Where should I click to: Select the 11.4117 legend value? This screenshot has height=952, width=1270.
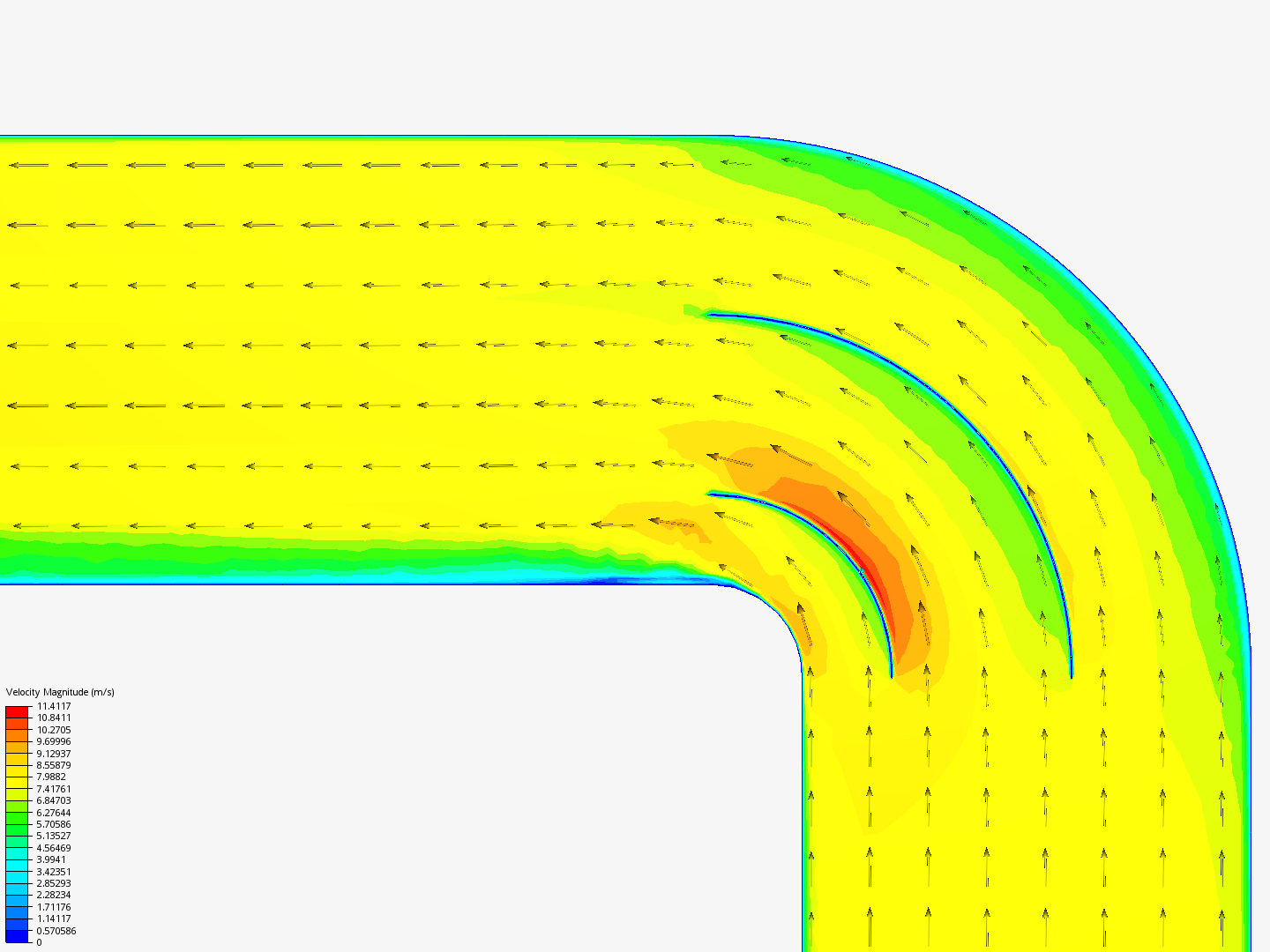click(54, 706)
